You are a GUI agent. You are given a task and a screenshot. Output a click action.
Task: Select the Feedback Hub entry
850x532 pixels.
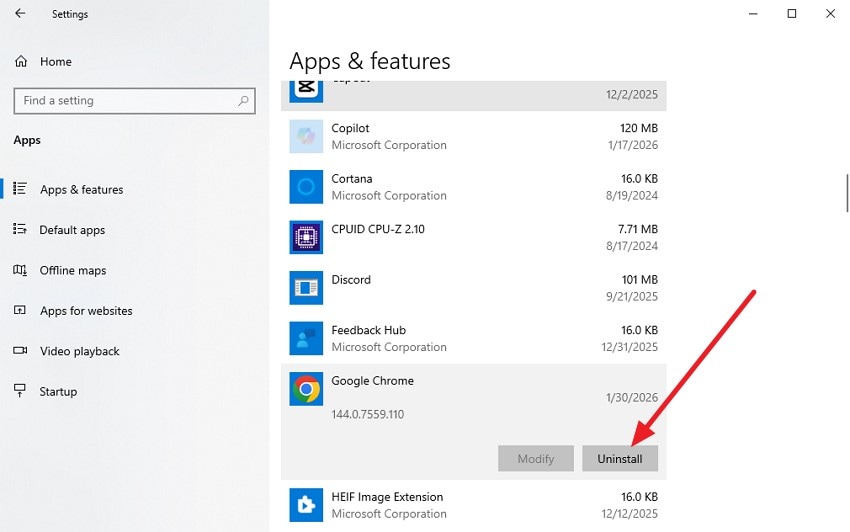coord(369,330)
